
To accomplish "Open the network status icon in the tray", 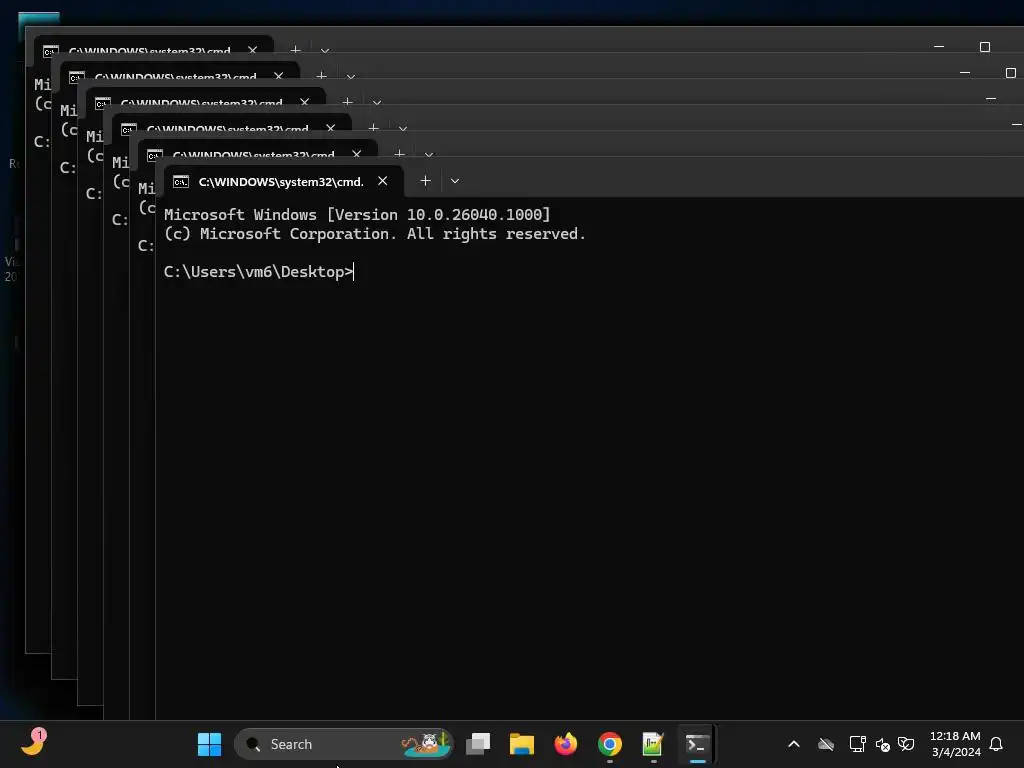I will (857, 744).
